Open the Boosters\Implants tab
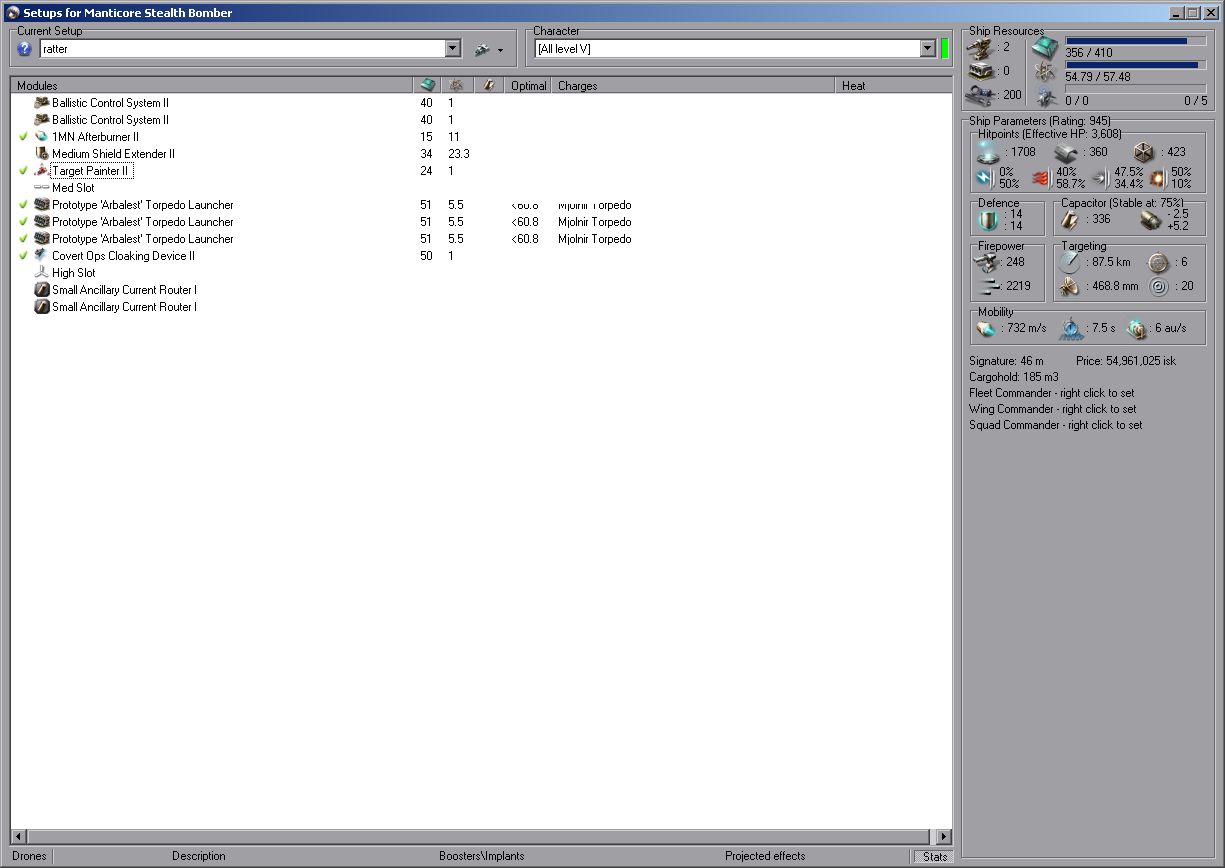The height and width of the screenshot is (868, 1225). tap(481, 856)
